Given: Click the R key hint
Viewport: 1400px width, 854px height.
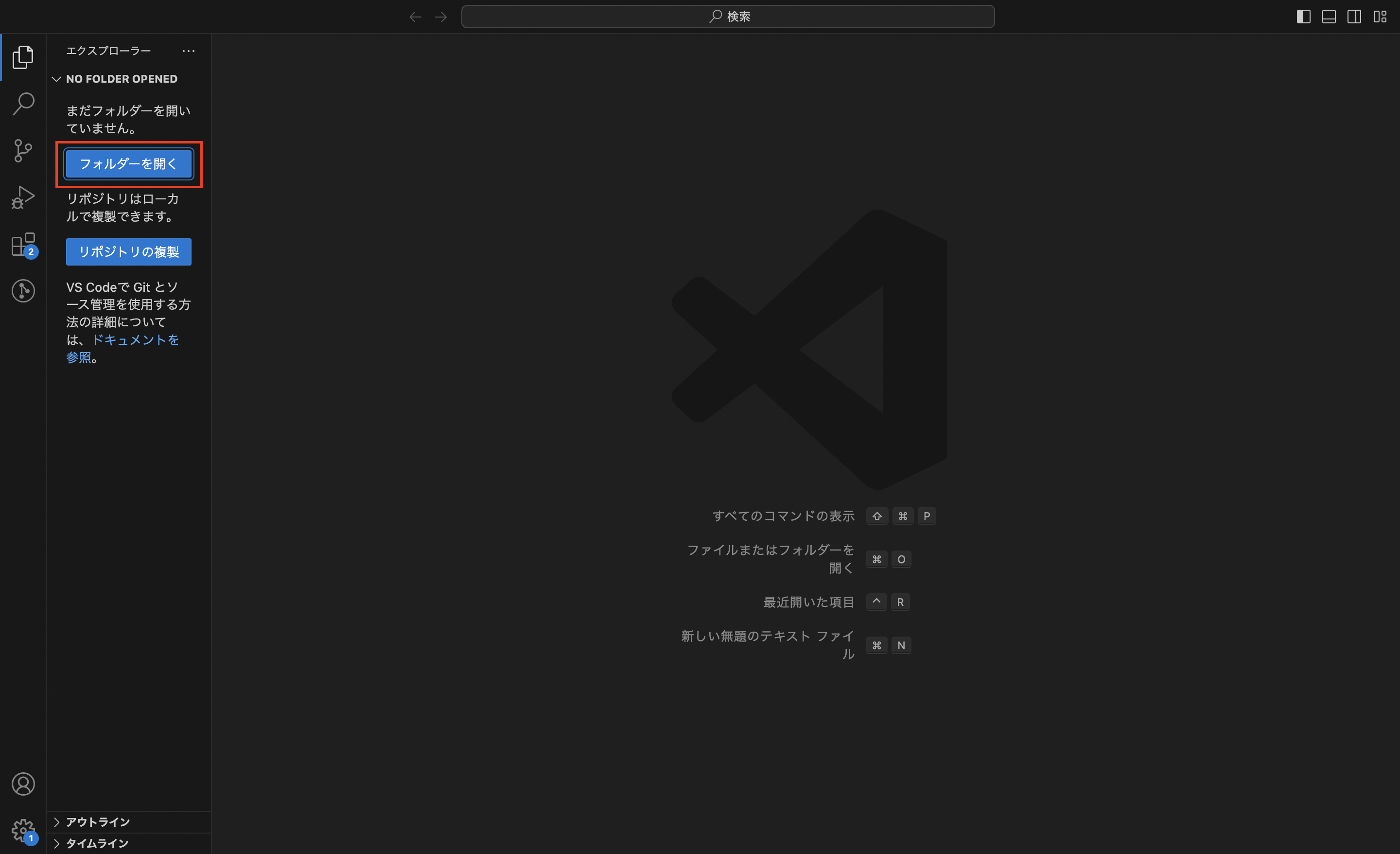Looking at the screenshot, I should click(x=900, y=602).
